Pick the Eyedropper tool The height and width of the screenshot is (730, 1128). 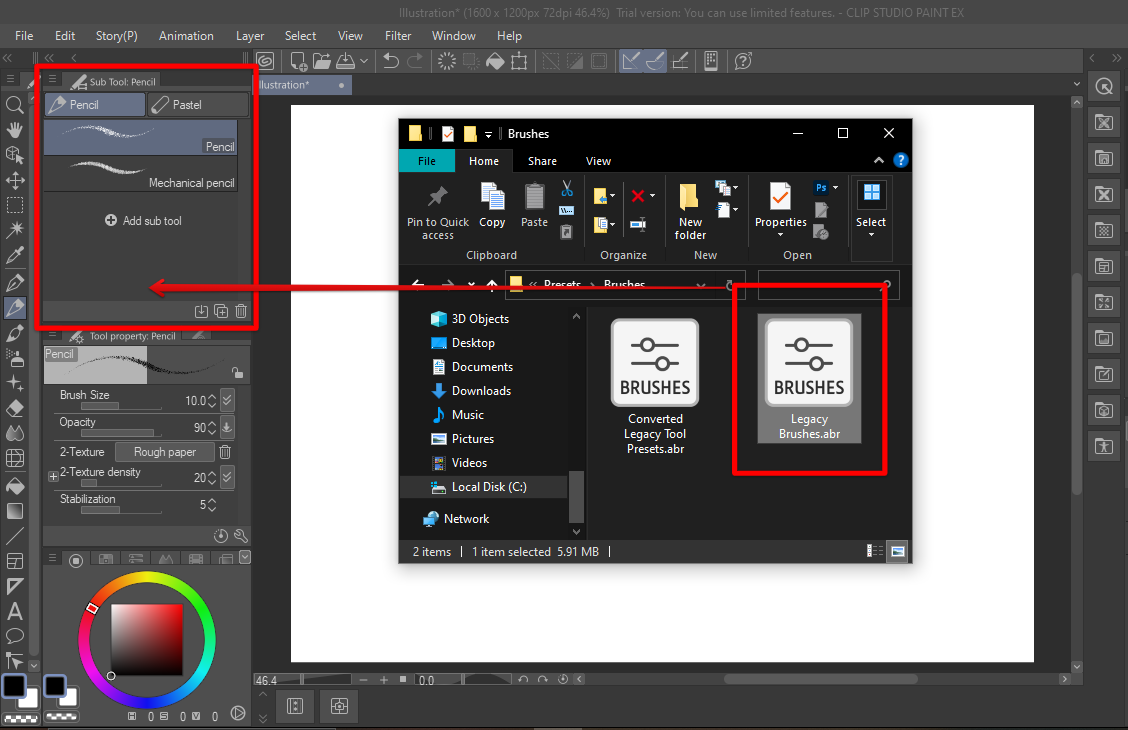click(15, 257)
